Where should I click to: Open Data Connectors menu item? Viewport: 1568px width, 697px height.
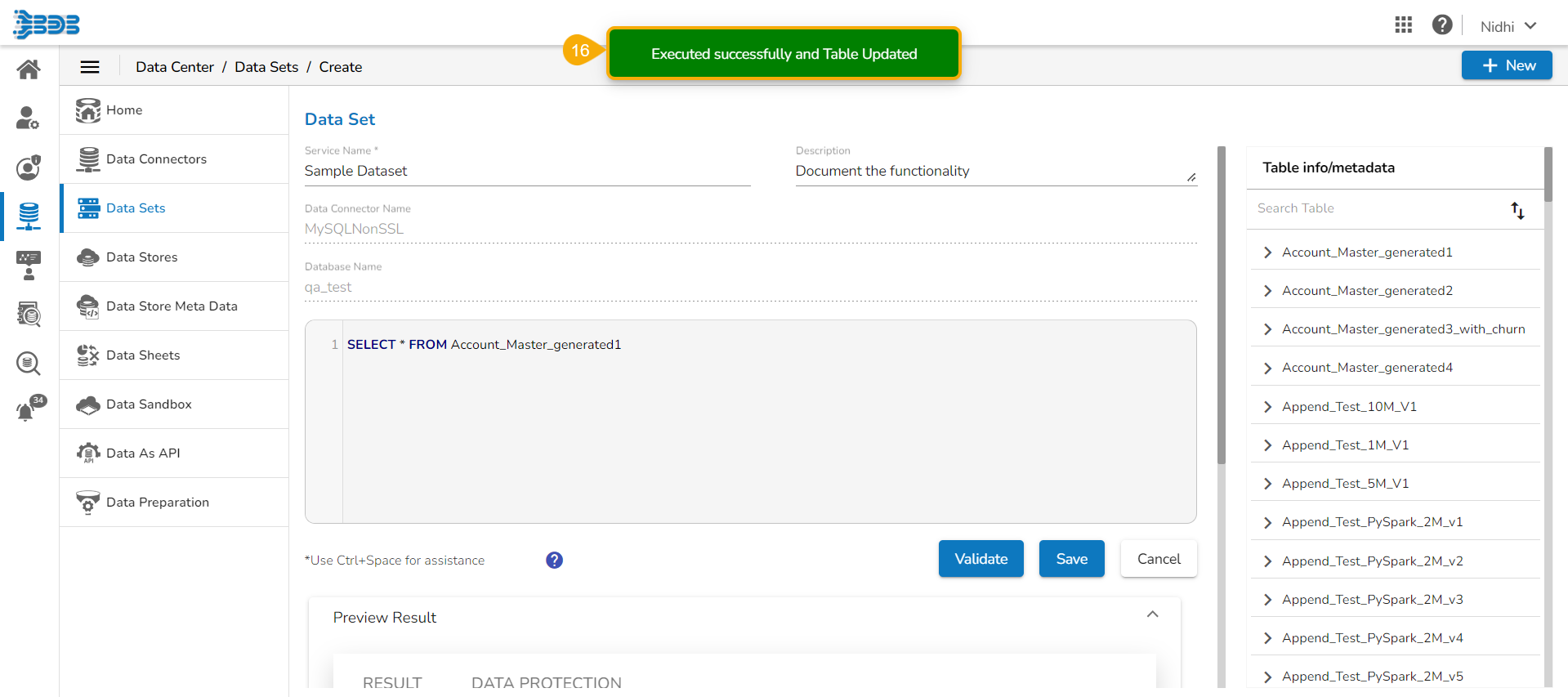[x=174, y=159]
